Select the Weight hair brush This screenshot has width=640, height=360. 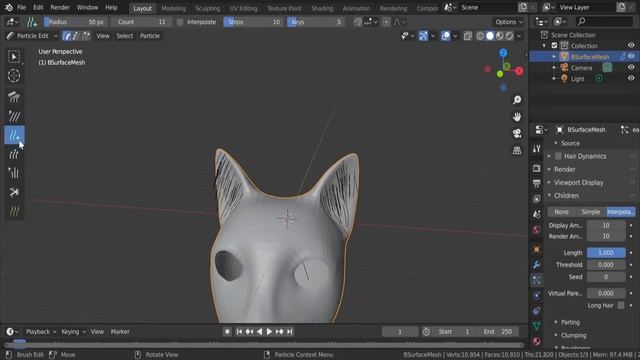(x=14, y=211)
